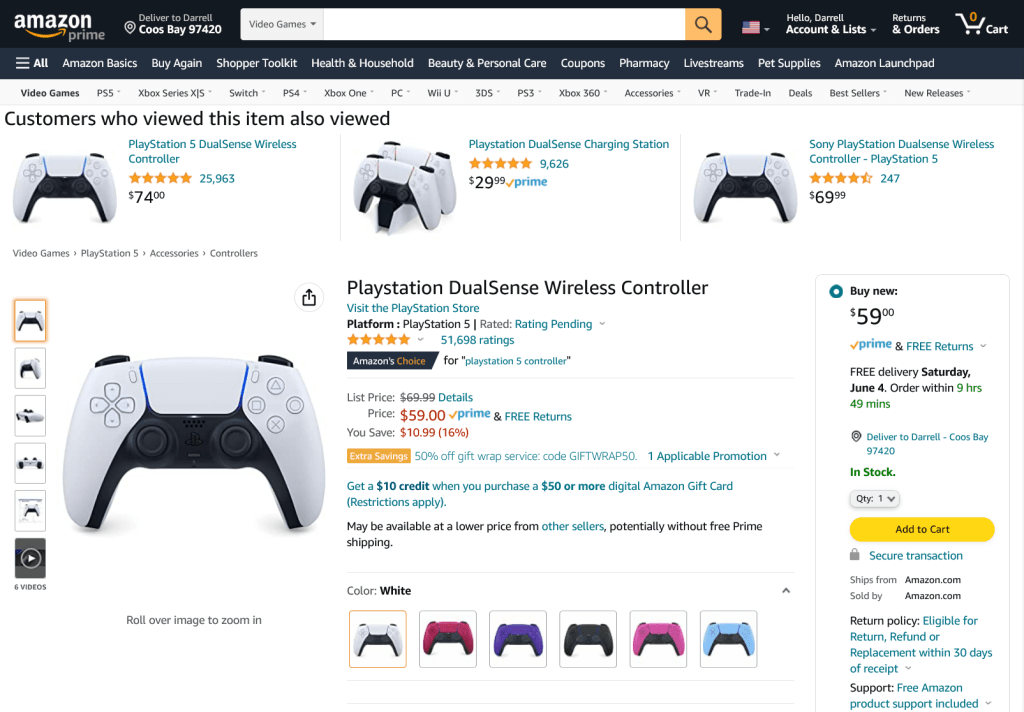Choose the purple controller color swatch
Image resolution: width=1024 pixels, height=712 pixels.
518,638
